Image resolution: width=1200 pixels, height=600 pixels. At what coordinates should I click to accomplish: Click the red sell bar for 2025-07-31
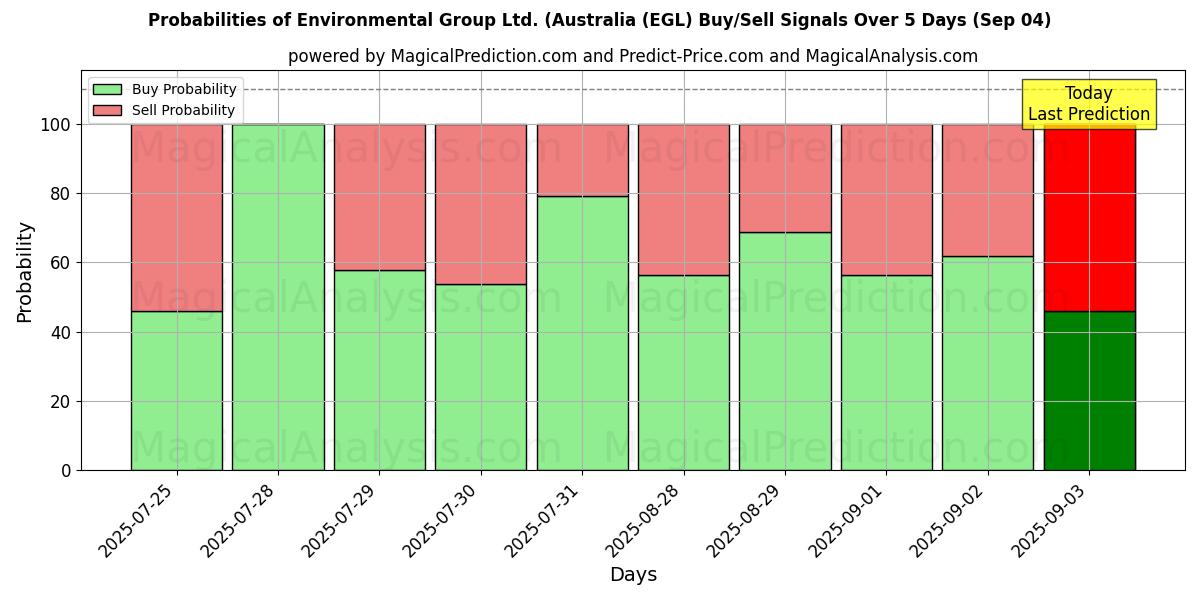click(x=583, y=160)
